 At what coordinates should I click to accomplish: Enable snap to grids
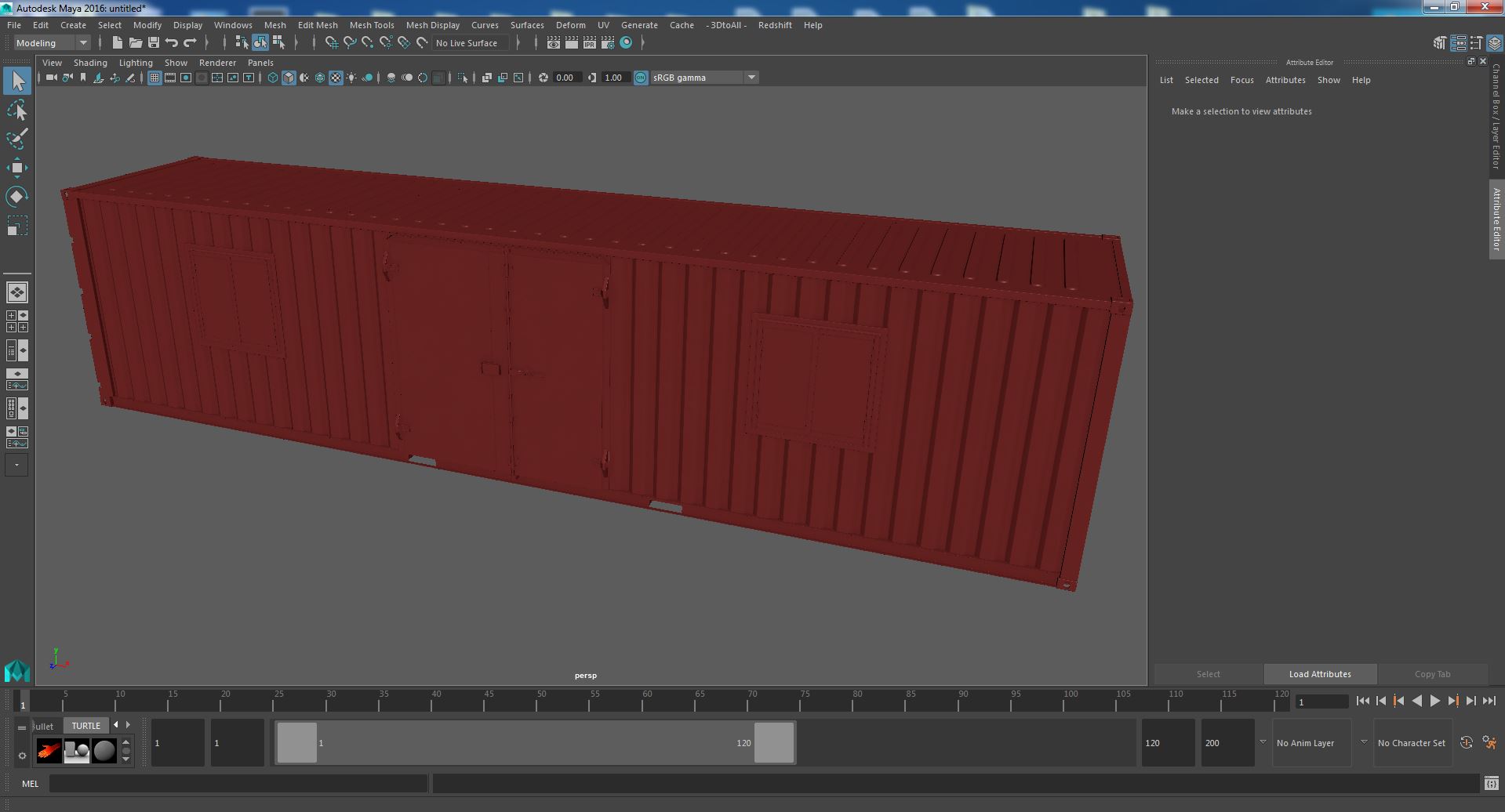pos(331,43)
